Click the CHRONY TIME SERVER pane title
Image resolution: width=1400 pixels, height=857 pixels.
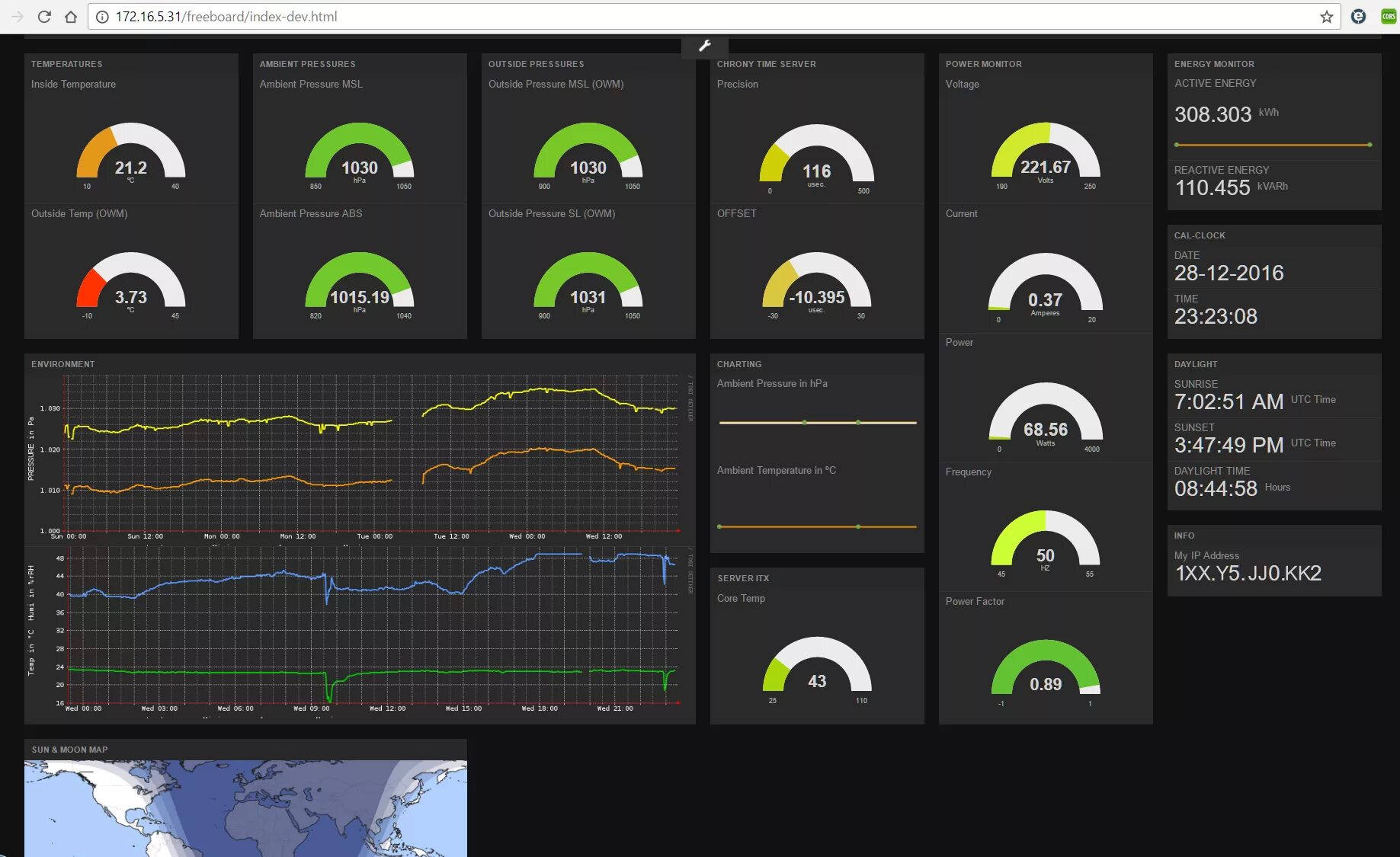tap(766, 64)
